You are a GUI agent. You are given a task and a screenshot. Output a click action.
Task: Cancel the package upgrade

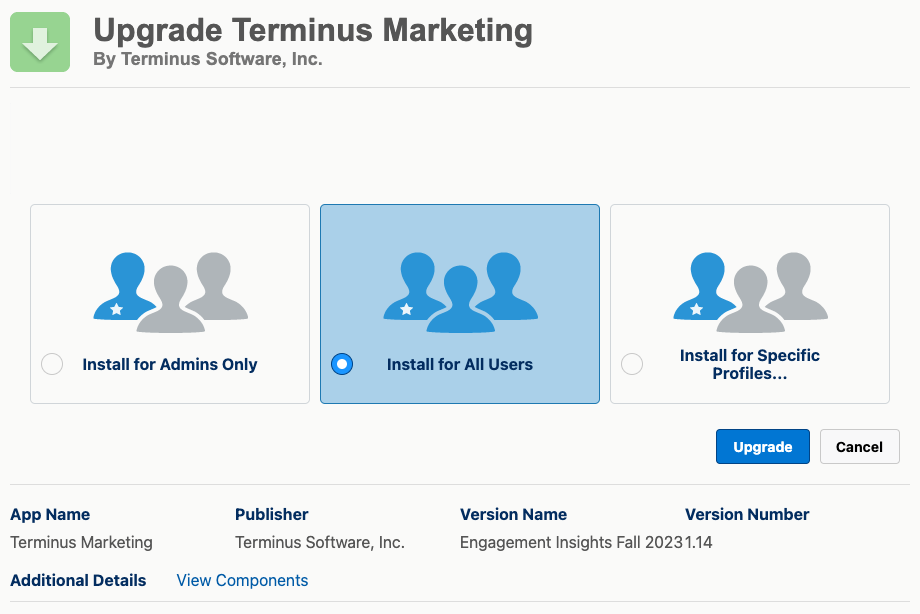[x=860, y=447]
